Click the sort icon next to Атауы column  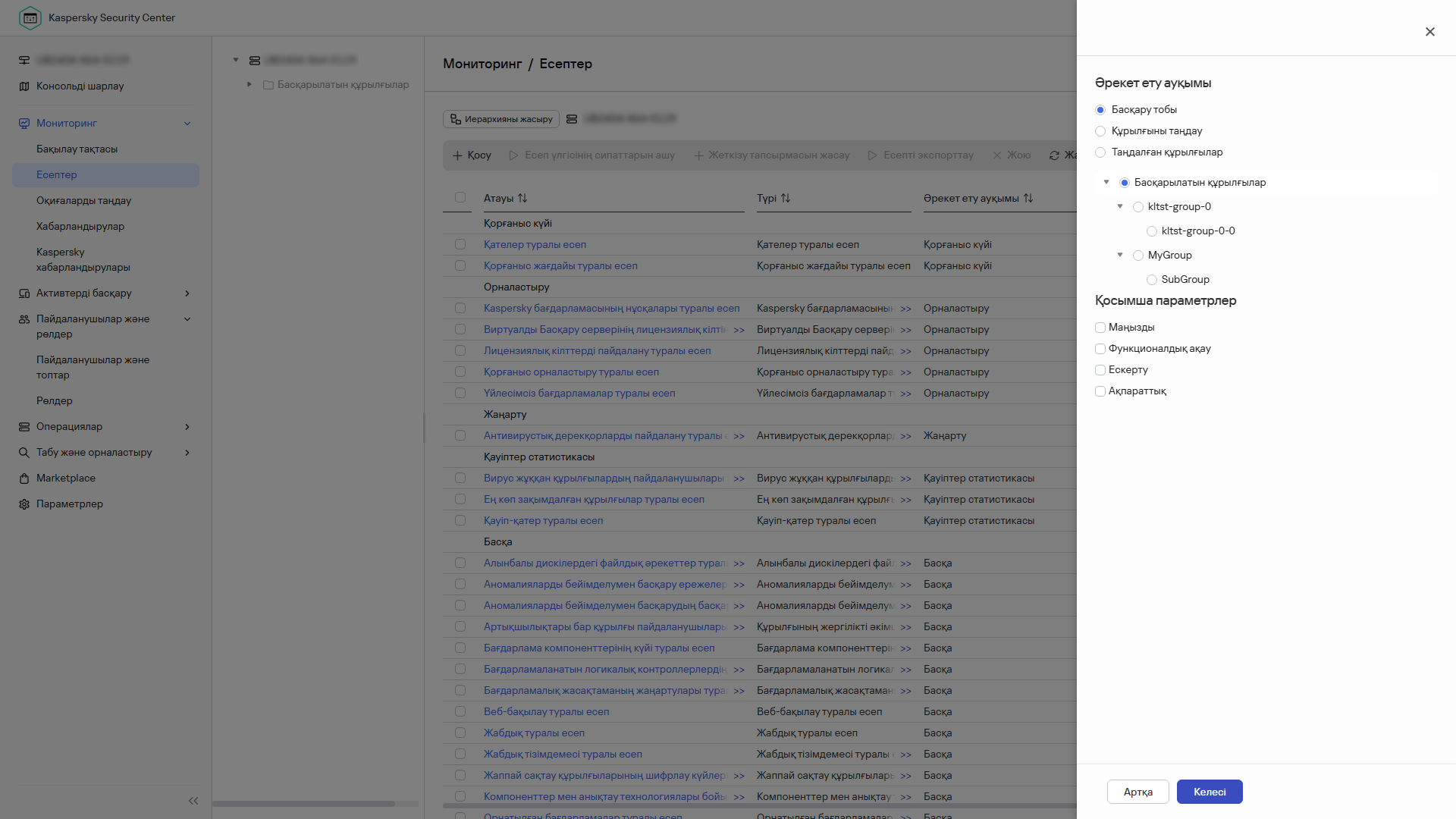click(522, 198)
